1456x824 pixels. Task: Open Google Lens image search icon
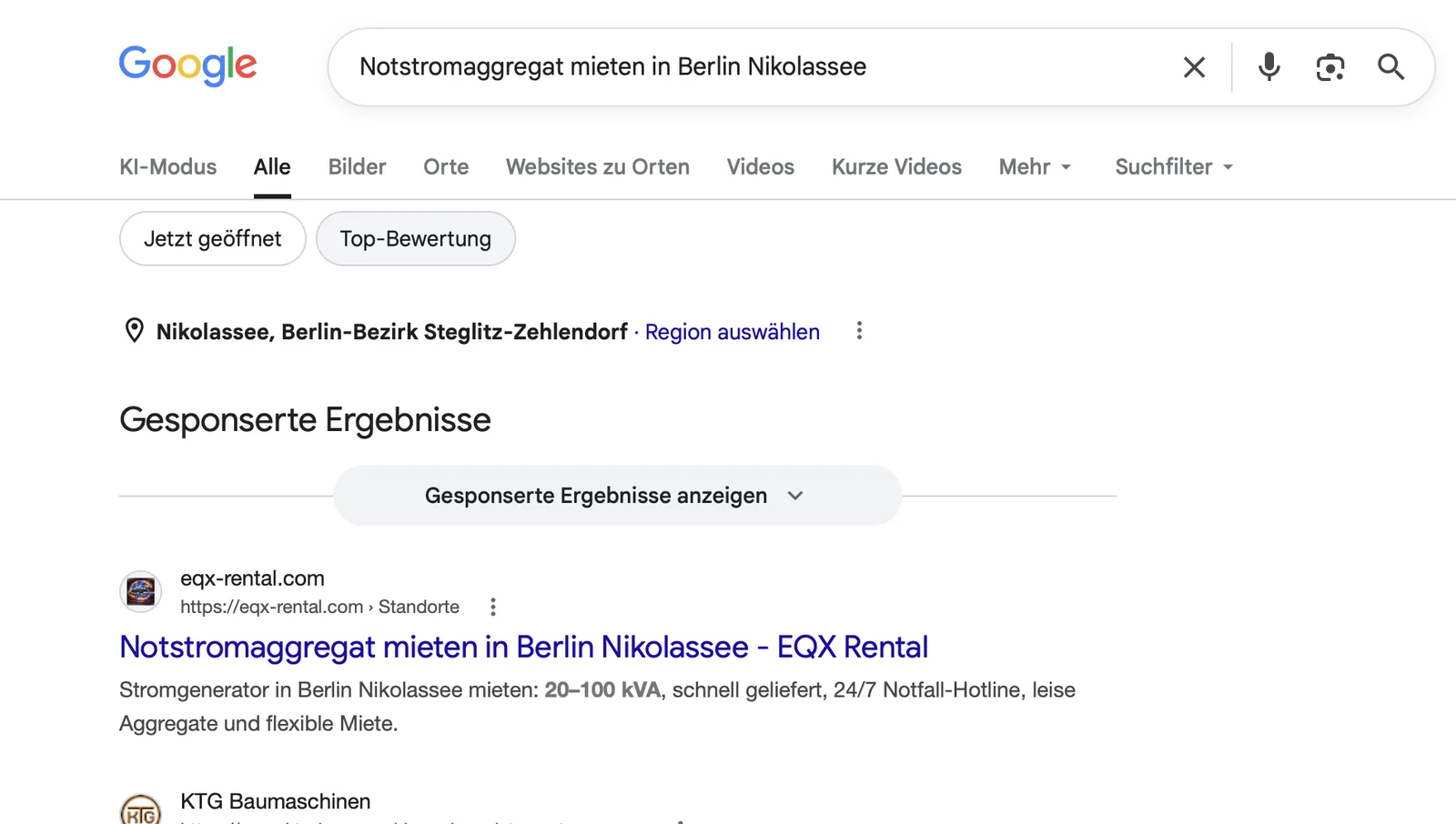(1330, 67)
